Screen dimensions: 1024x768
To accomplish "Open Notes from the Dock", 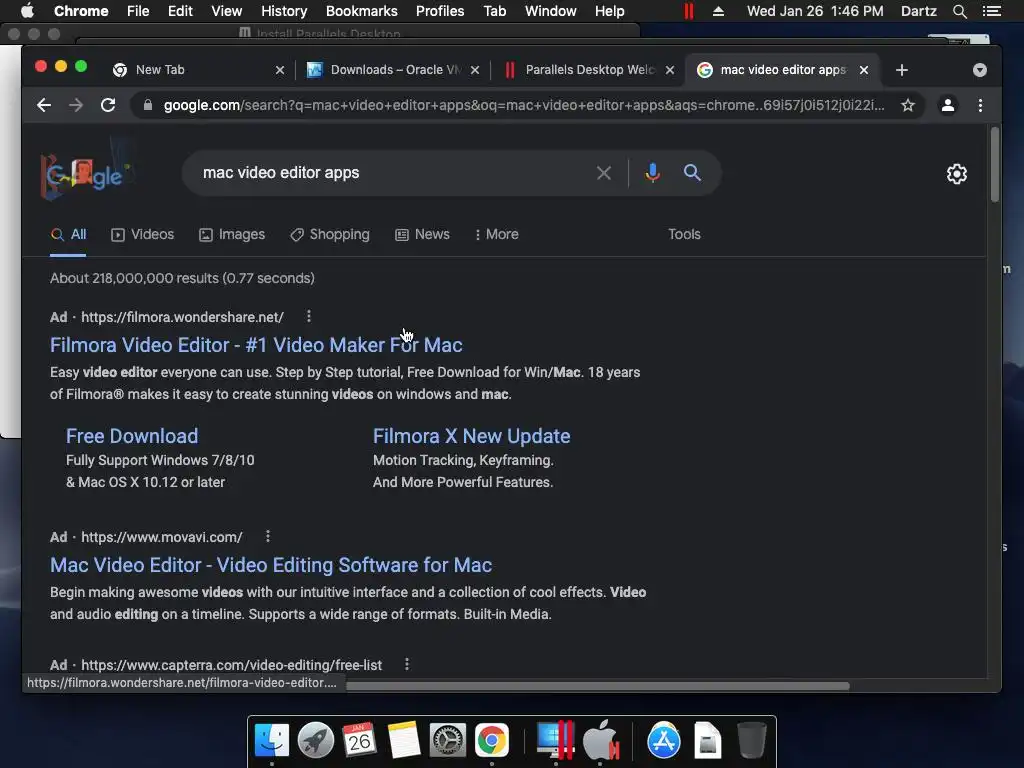I will click(x=404, y=740).
